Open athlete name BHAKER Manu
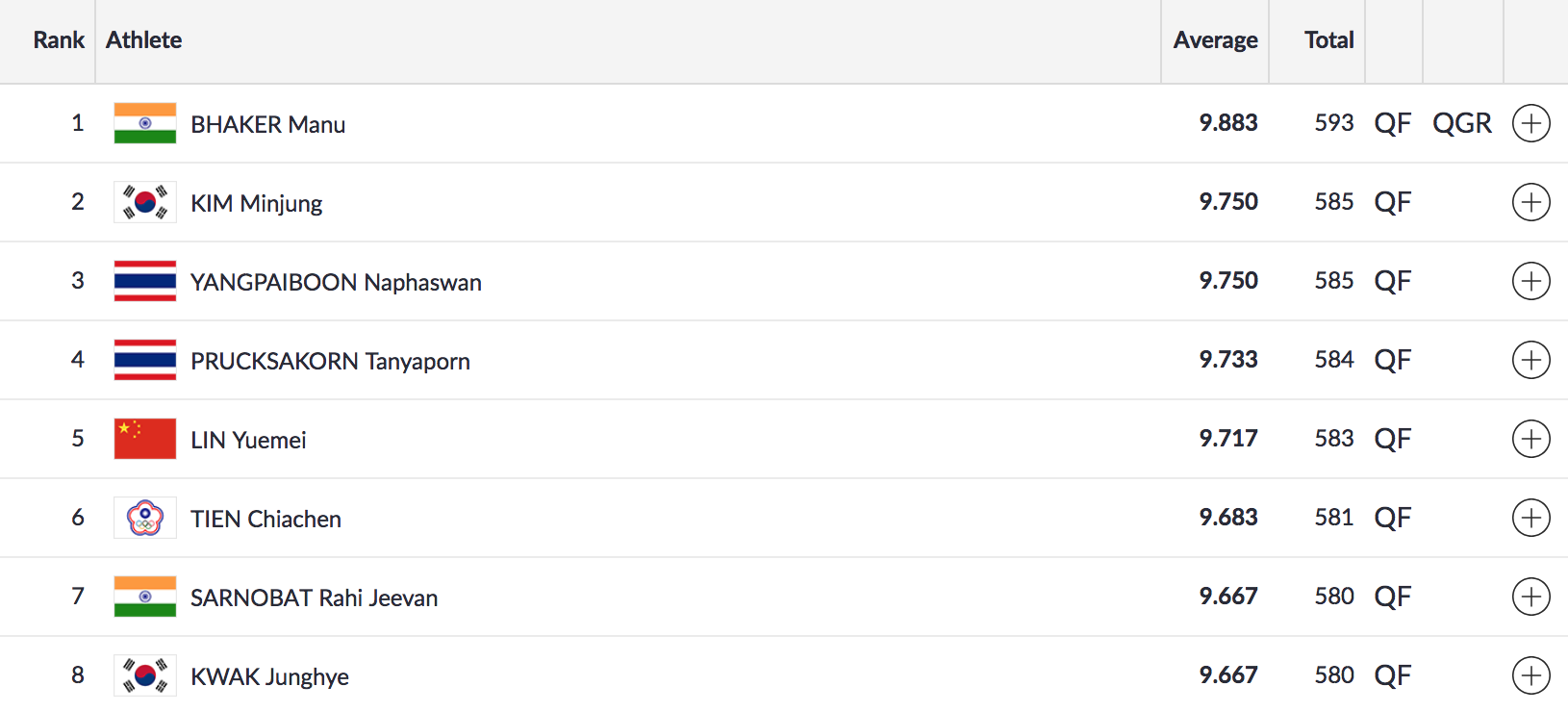Viewport: 1568px width, 712px height. click(x=267, y=125)
